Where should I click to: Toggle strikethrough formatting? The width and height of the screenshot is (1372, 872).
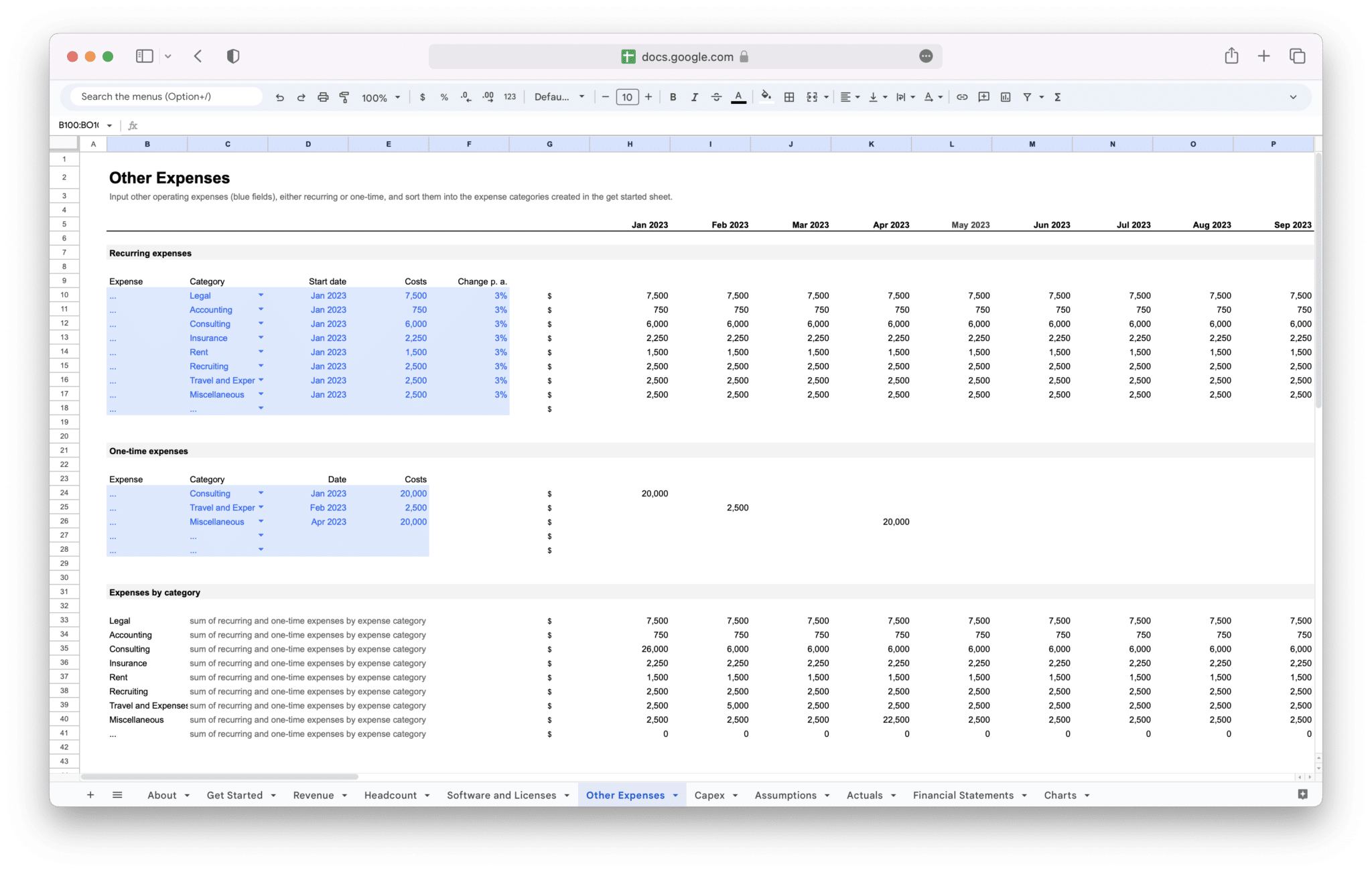coord(716,97)
